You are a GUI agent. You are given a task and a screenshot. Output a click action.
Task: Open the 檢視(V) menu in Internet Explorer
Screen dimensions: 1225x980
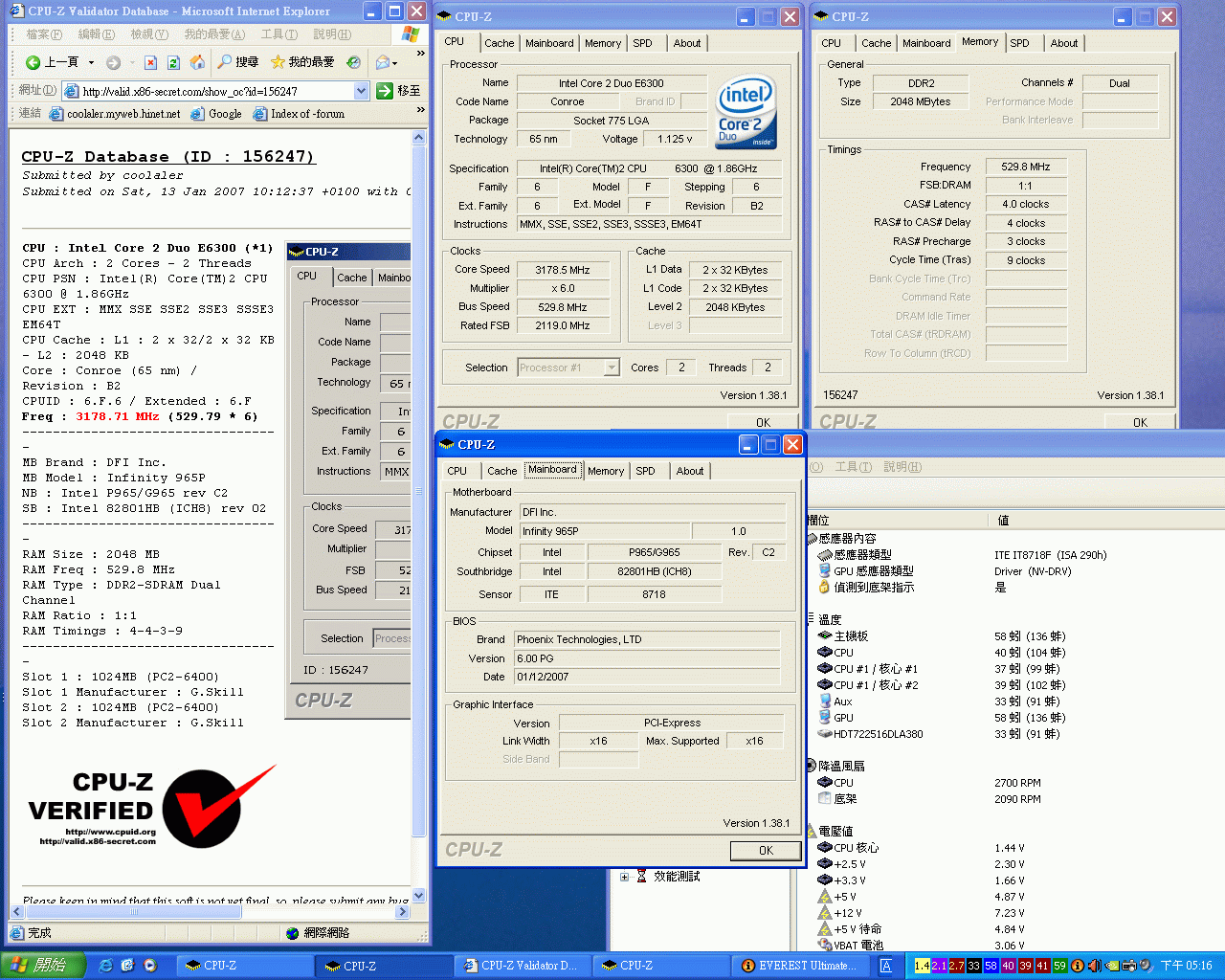pyautogui.click(x=149, y=34)
